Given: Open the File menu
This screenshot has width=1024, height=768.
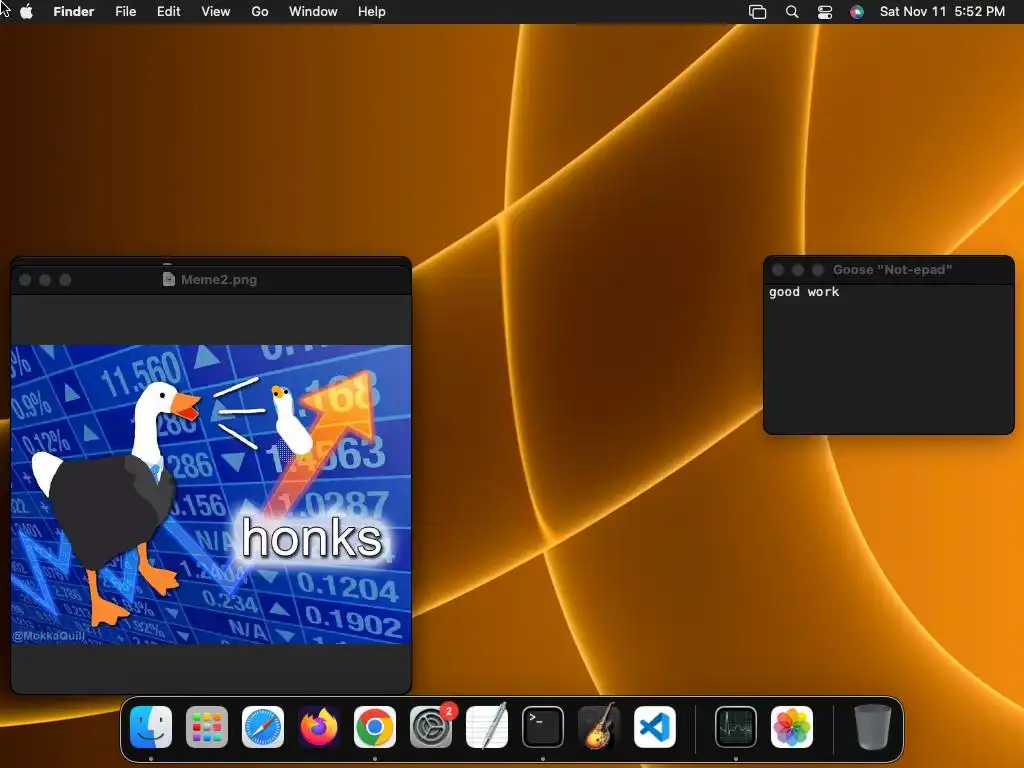Looking at the screenshot, I should tap(125, 12).
